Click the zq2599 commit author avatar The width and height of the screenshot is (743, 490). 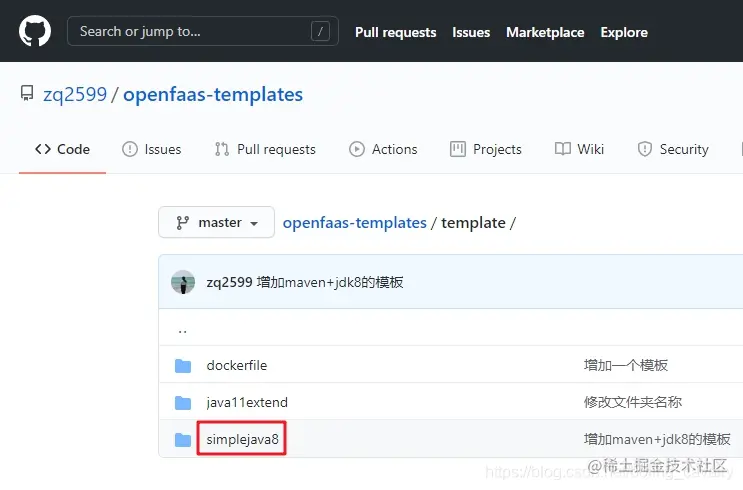tap(183, 282)
